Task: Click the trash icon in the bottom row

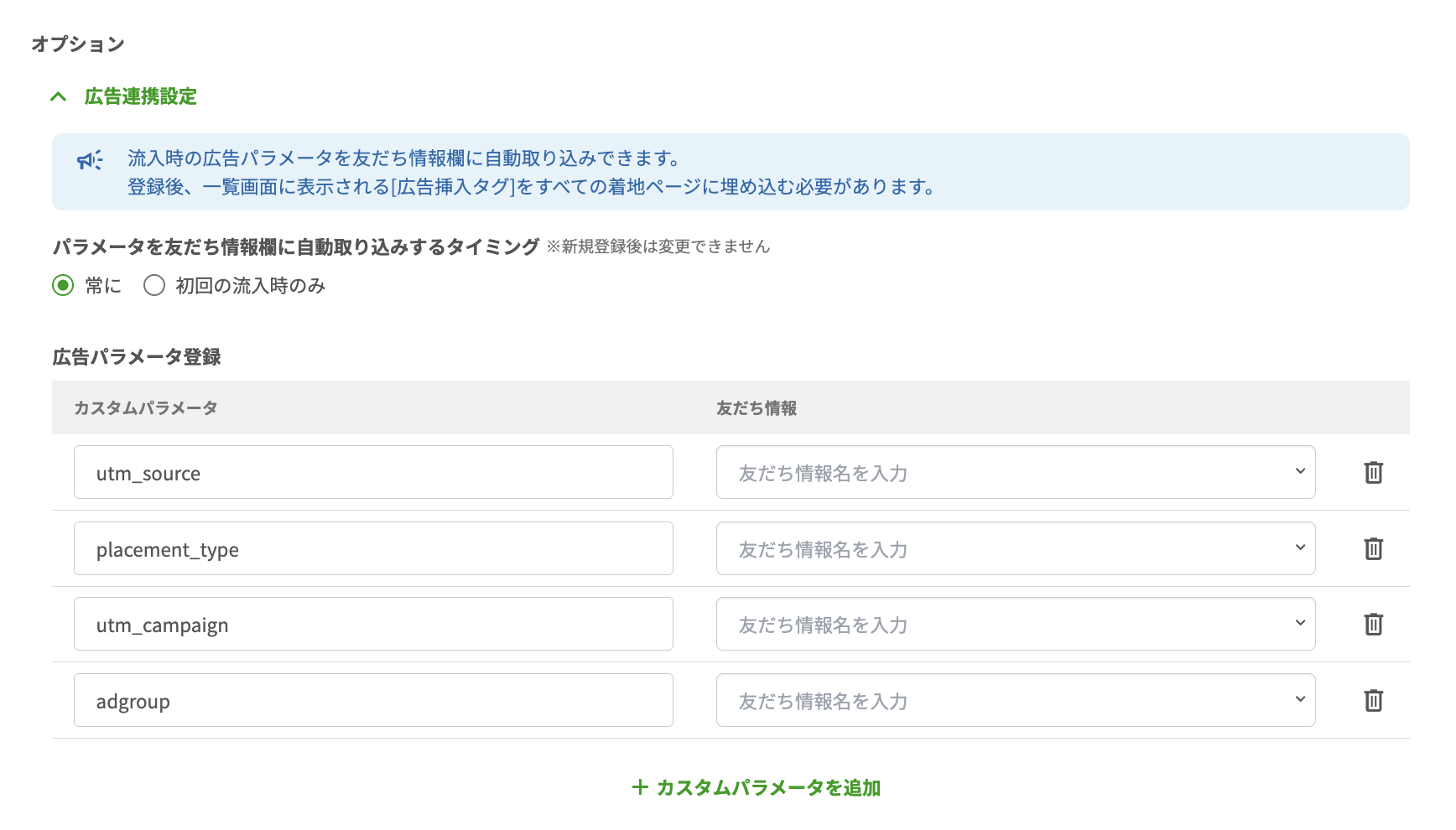Action: [1374, 698]
